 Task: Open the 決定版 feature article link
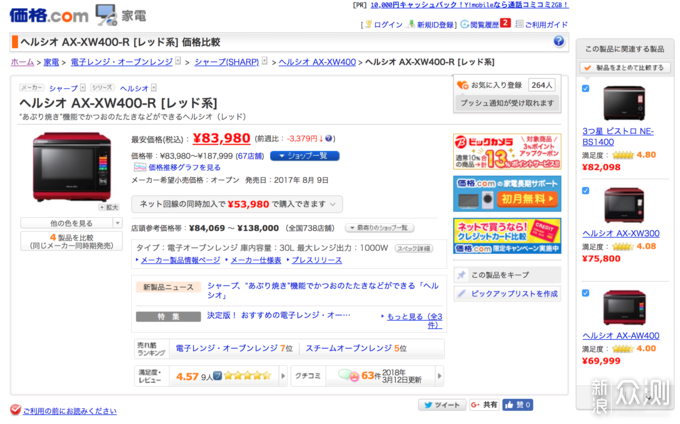tap(278, 315)
